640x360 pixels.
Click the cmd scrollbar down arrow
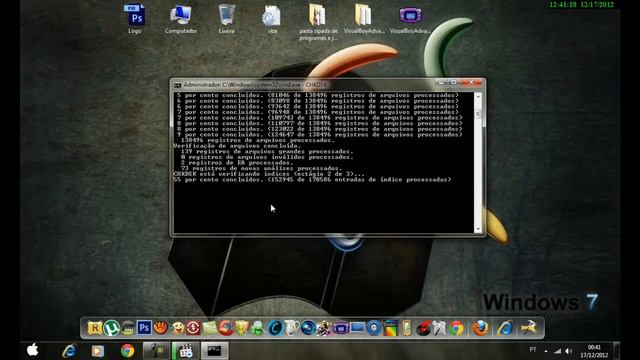[478, 229]
